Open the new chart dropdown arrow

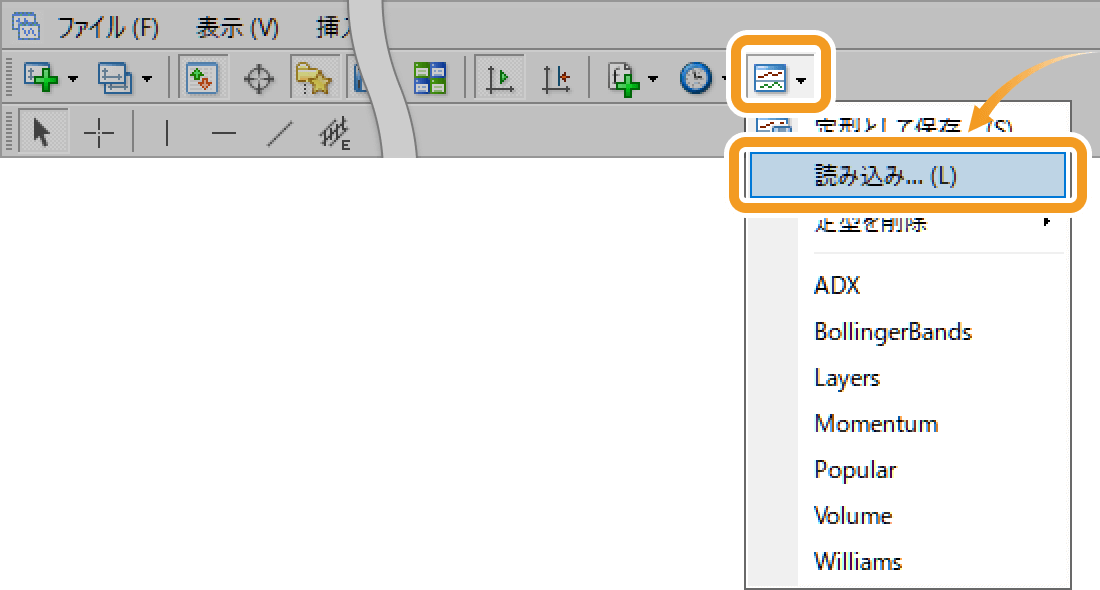tap(73, 79)
